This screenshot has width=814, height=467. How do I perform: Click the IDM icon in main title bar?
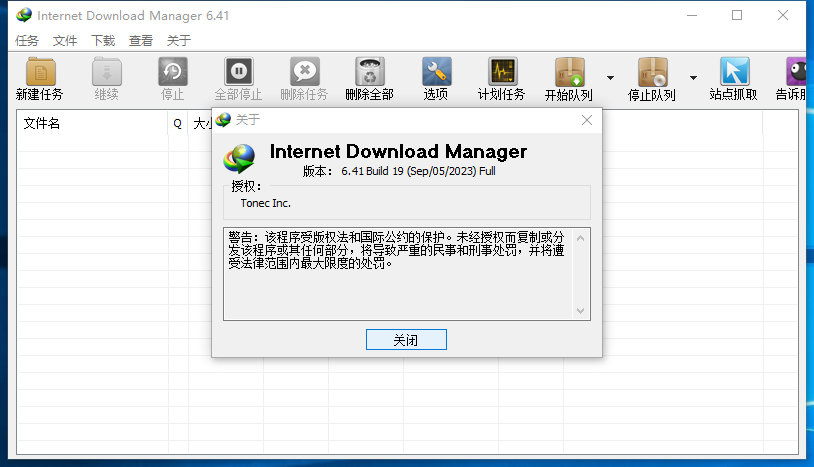pyautogui.click(x=24, y=16)
